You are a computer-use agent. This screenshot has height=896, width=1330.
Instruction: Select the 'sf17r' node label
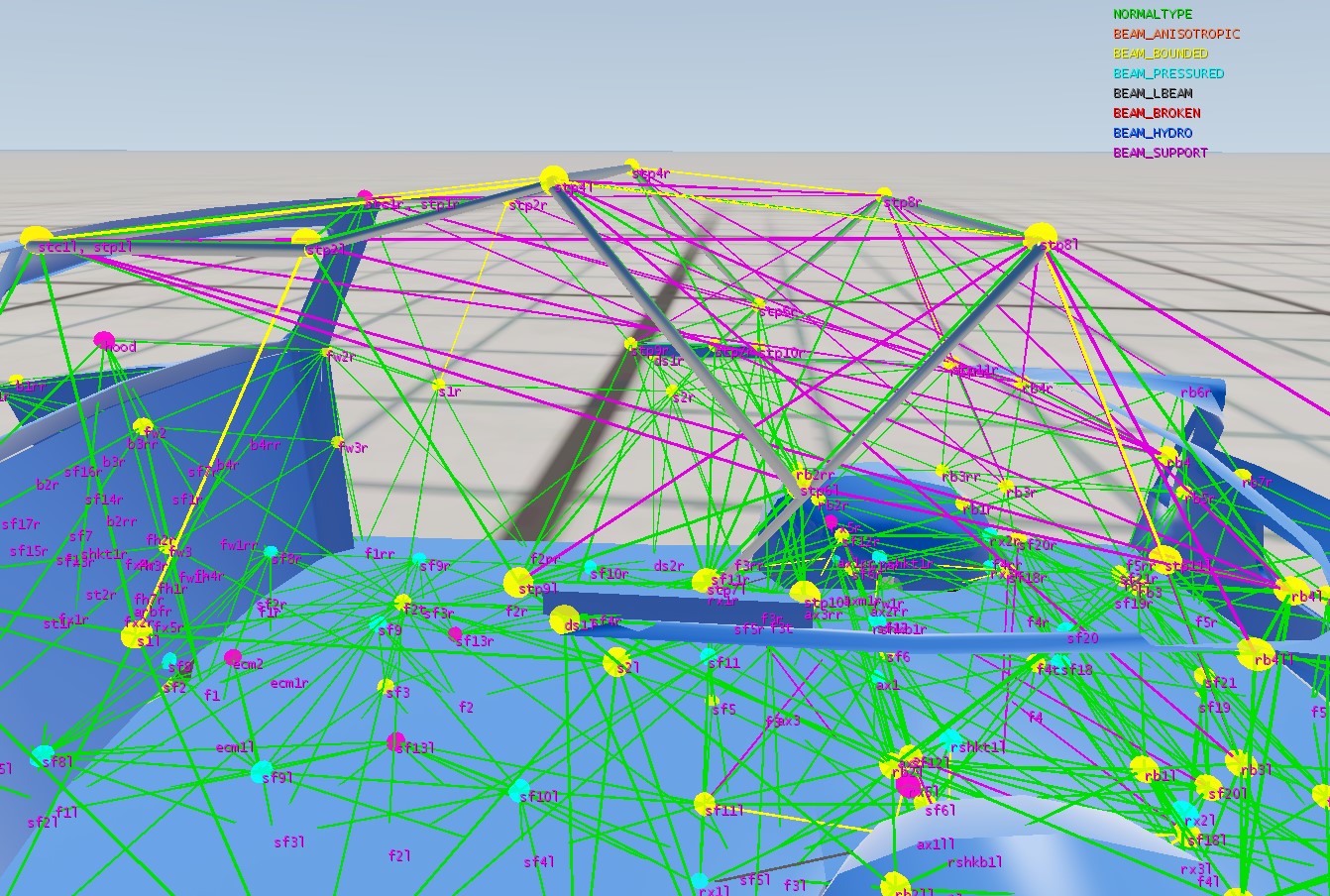point(21,525)
